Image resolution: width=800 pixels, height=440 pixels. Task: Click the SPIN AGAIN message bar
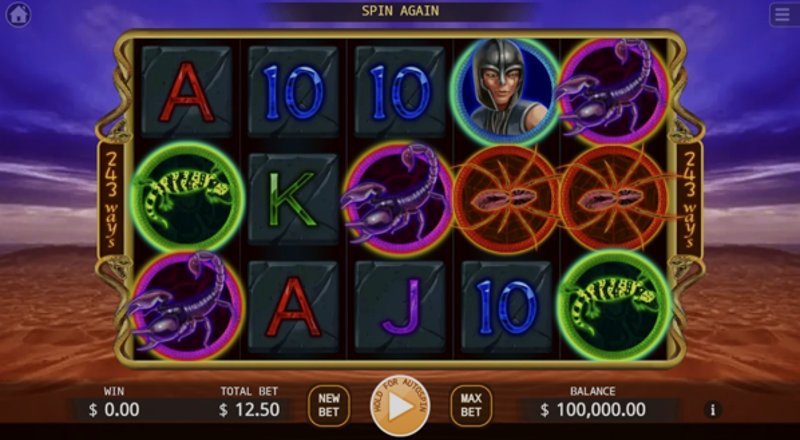tap(401, 11)
